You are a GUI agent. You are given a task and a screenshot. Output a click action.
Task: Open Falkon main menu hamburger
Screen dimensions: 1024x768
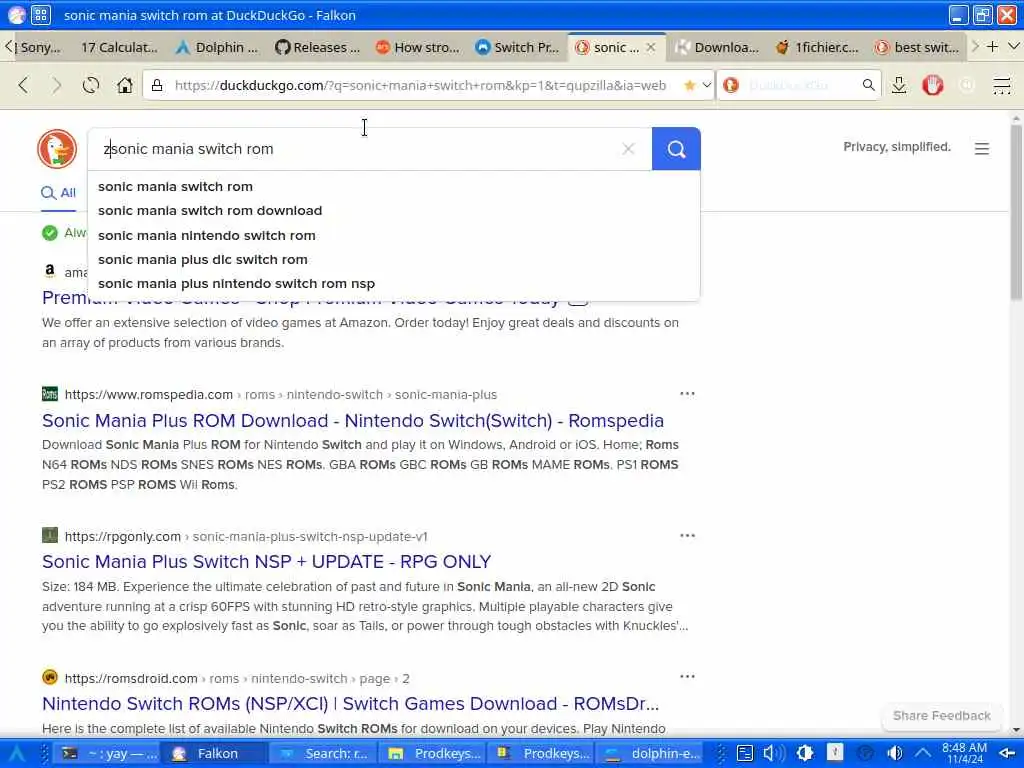pyautogui.click(x=1001, y=85)
